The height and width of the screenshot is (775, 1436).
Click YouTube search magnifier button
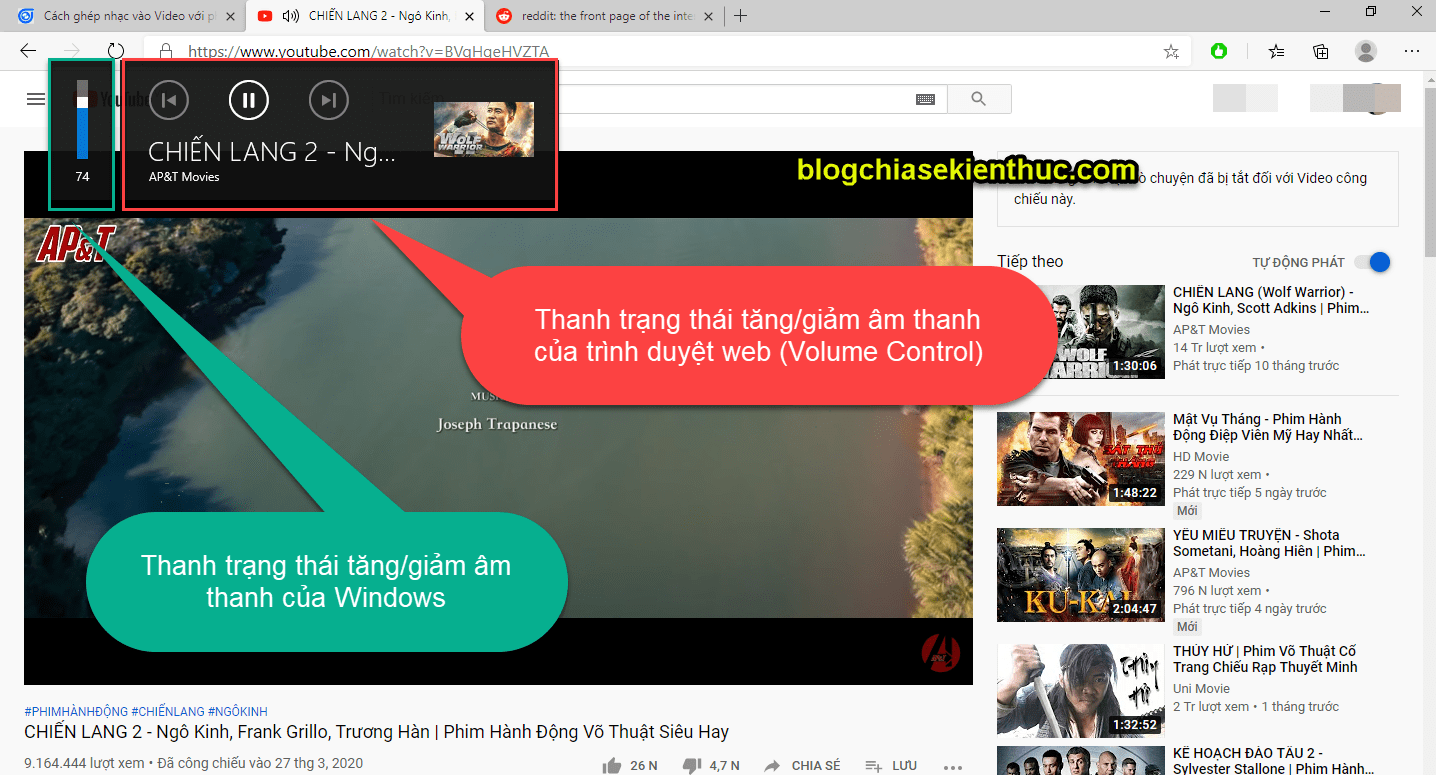click(978, 99)
